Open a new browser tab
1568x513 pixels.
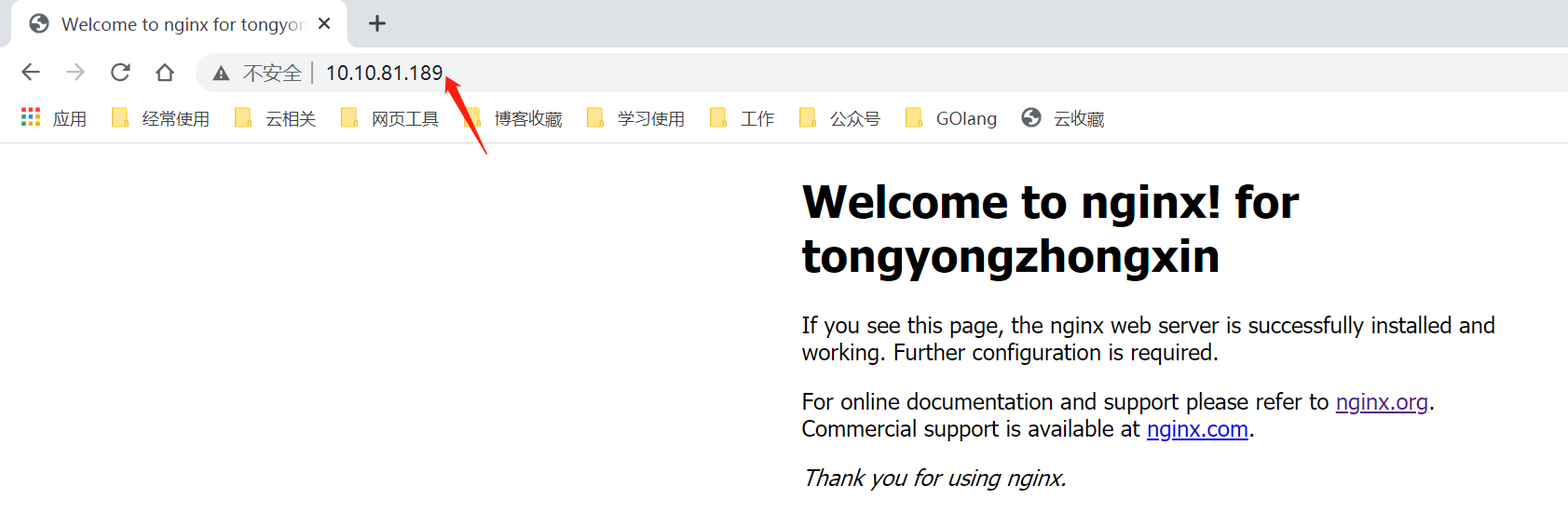tap(377, 23)
